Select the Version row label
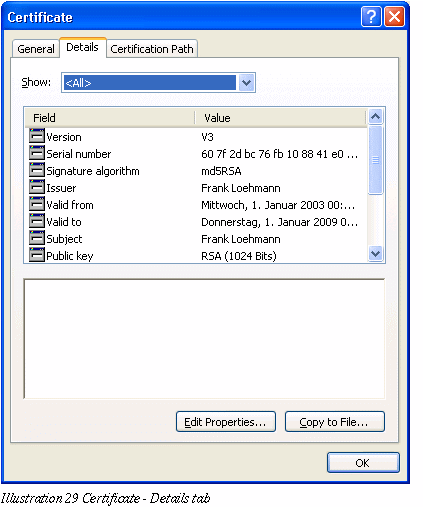Image resolution: width=423 pixels, height=507 pixels. coord(64,137)
